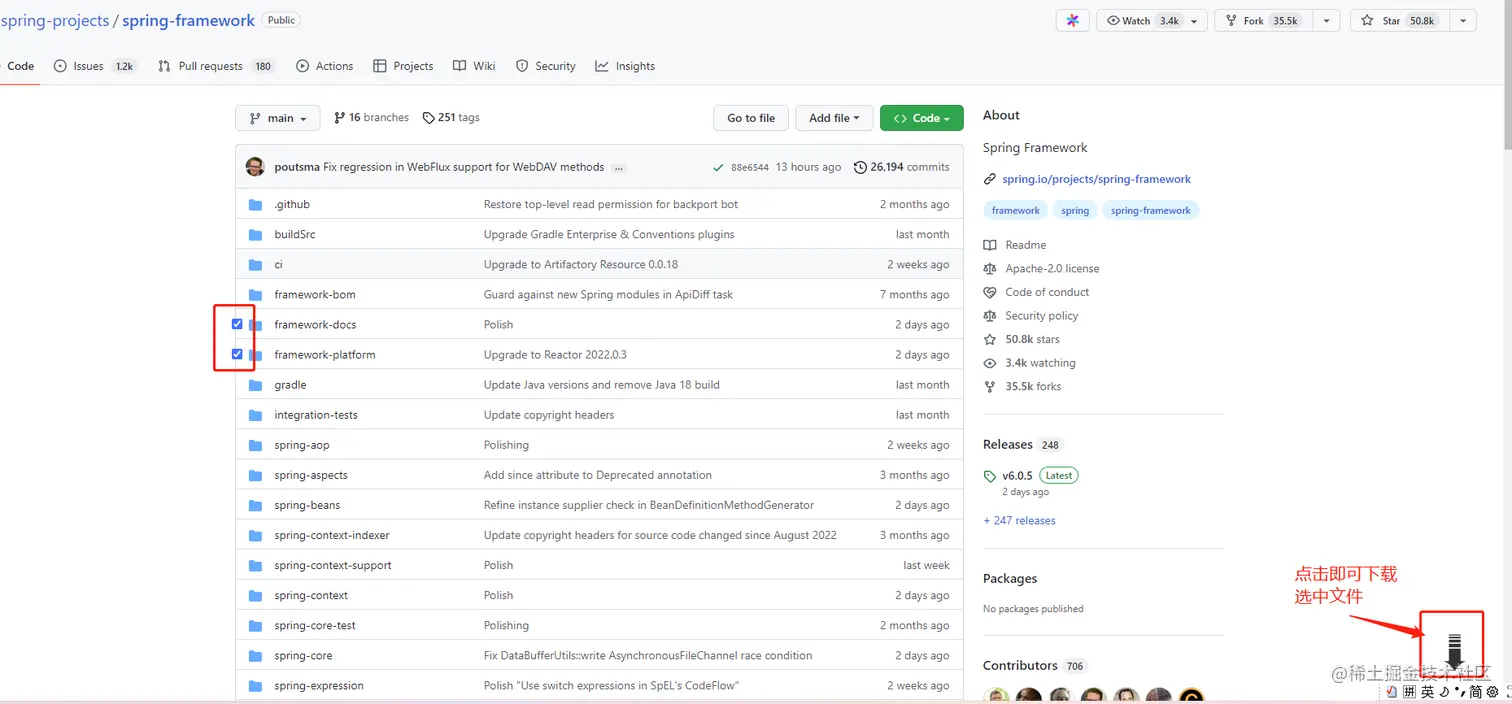Select the Code tab
Screen dimensions: 1512x704
pos(20,66)
